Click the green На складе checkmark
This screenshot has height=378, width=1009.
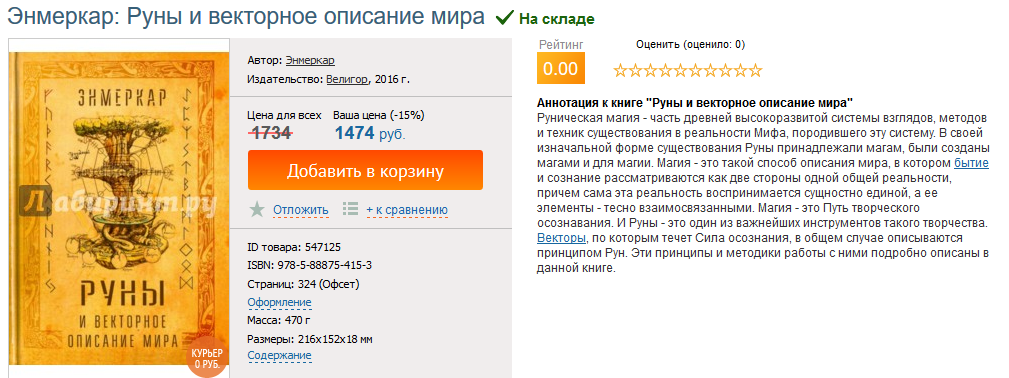pyautogui.click(x=504, y=18)
